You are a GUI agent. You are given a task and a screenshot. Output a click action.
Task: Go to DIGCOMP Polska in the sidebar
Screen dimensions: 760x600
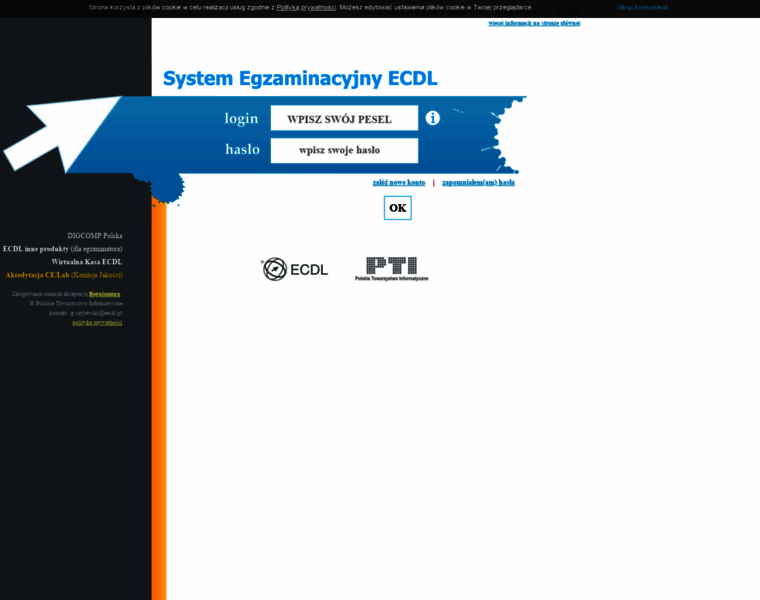(95, 236)
